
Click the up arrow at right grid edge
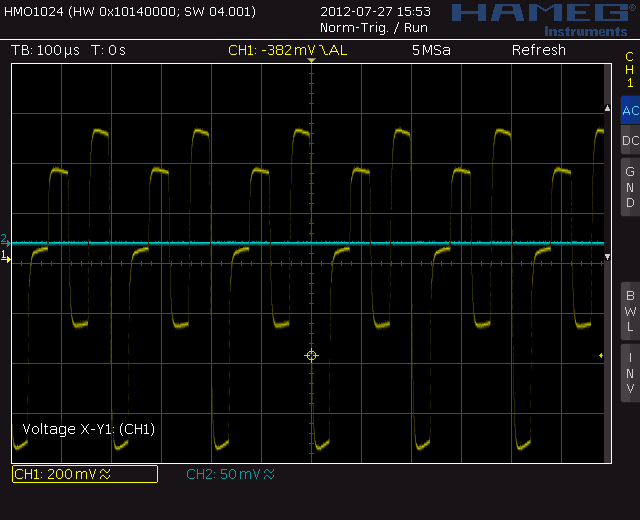pos(606,107)
